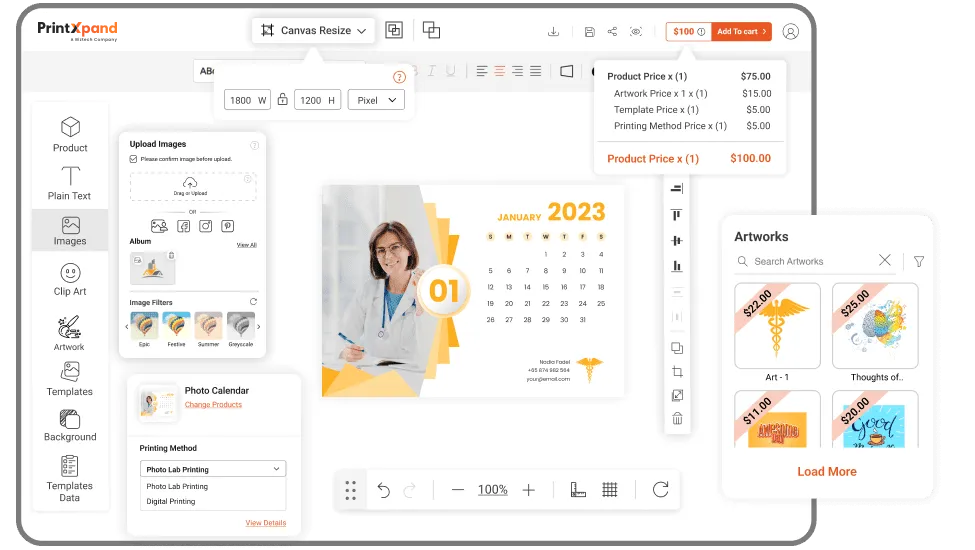975x550 pixels.
Task: Apply the Epic image filter
Action: [x=144, y=326]
